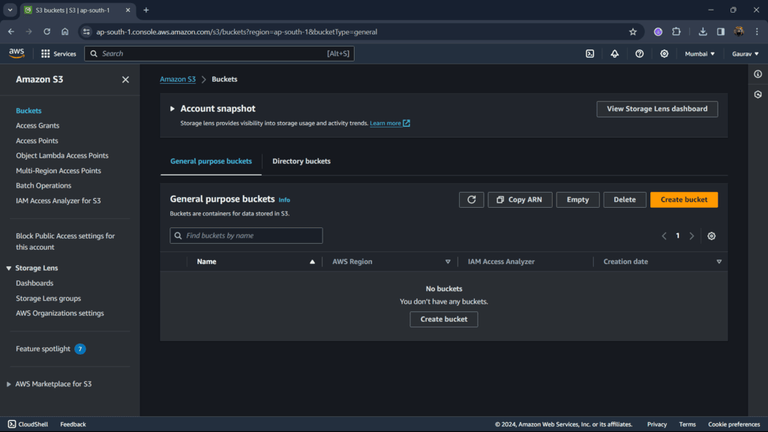
Task: Open console settings gear in top bar
Action: (664, 54)
